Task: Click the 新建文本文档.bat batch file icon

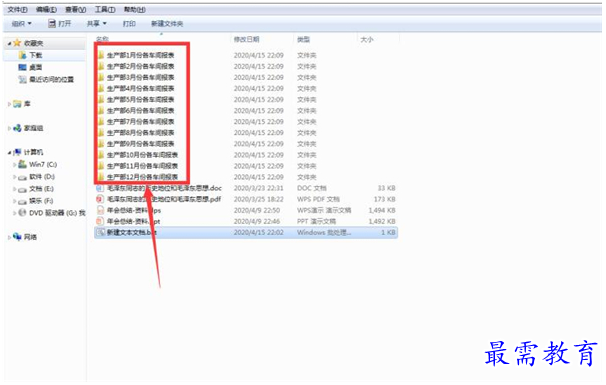Action: (x=100, y=232)
